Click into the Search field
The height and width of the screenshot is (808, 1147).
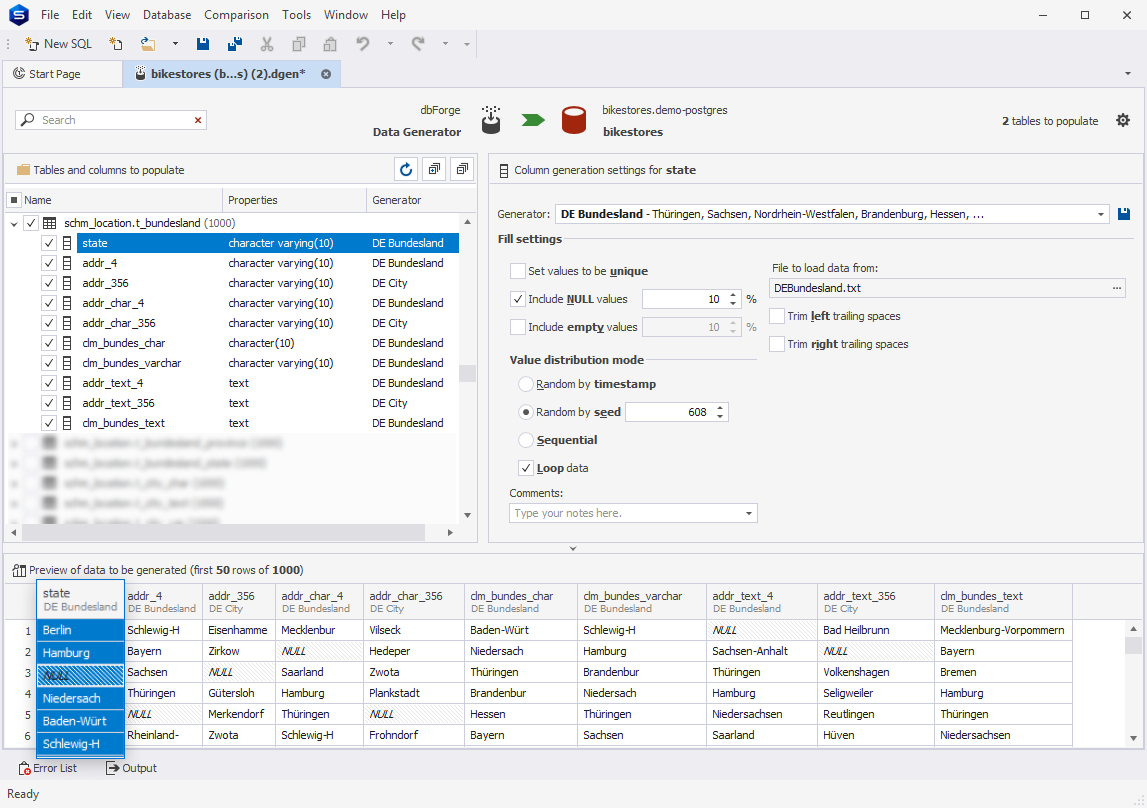click(x=113, y=120)
